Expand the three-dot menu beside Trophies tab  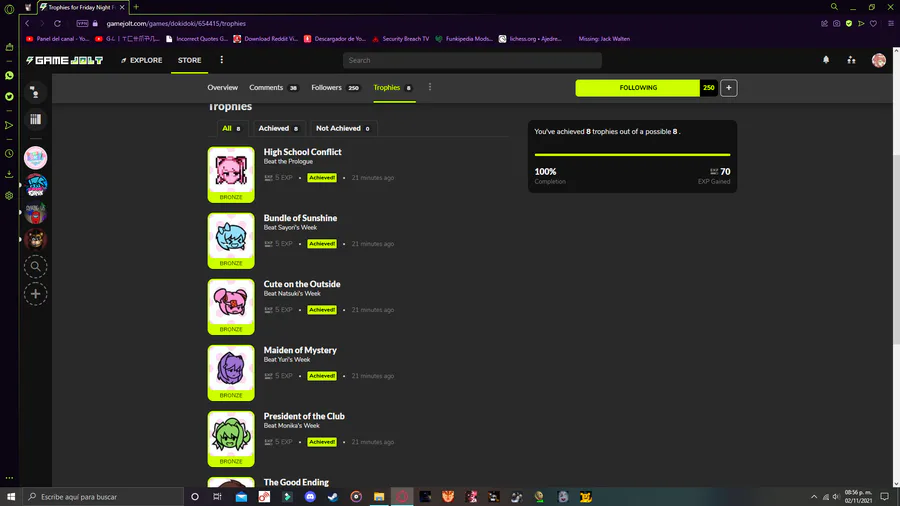[x=430, y=87]
